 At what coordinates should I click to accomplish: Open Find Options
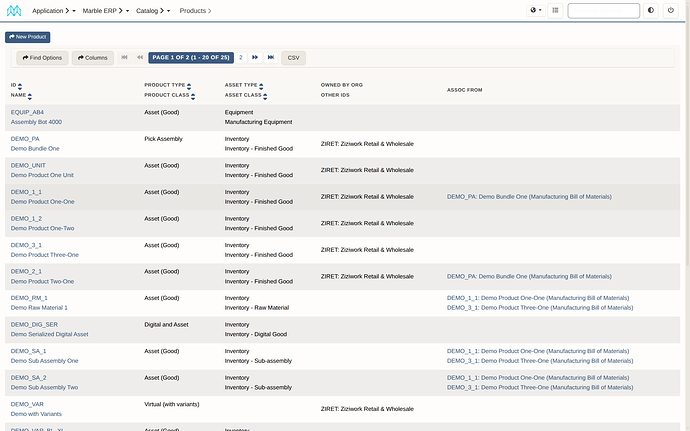[42, 58]
